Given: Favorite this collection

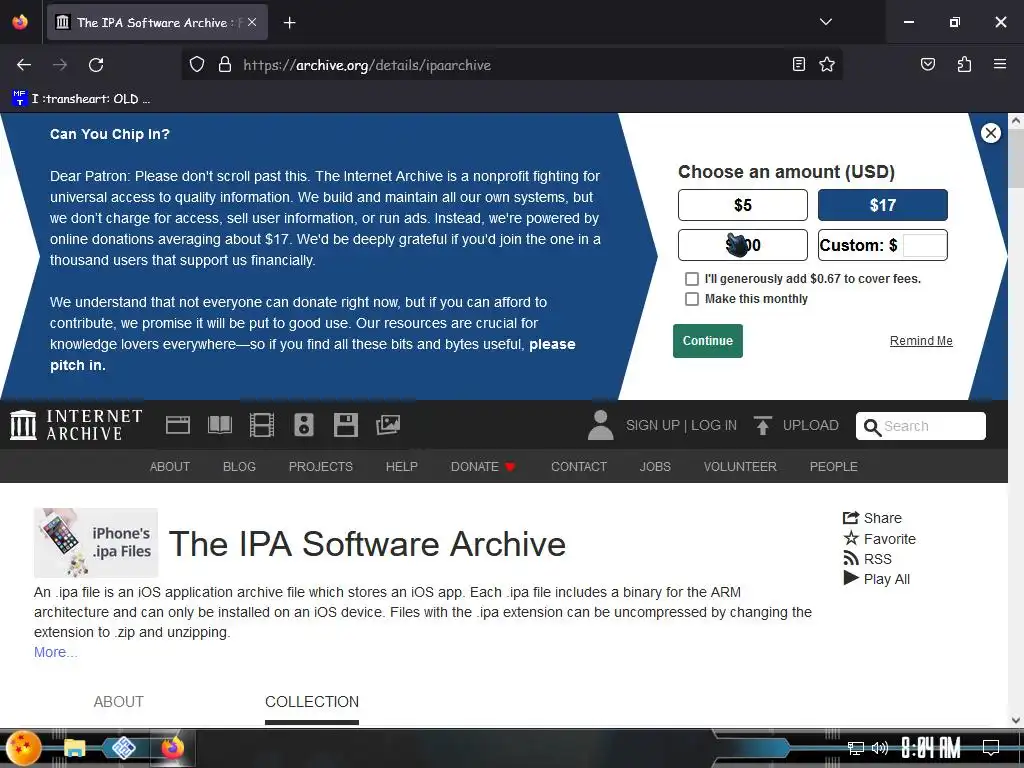Looking at the screenshot, I should [x=879, y=539].
